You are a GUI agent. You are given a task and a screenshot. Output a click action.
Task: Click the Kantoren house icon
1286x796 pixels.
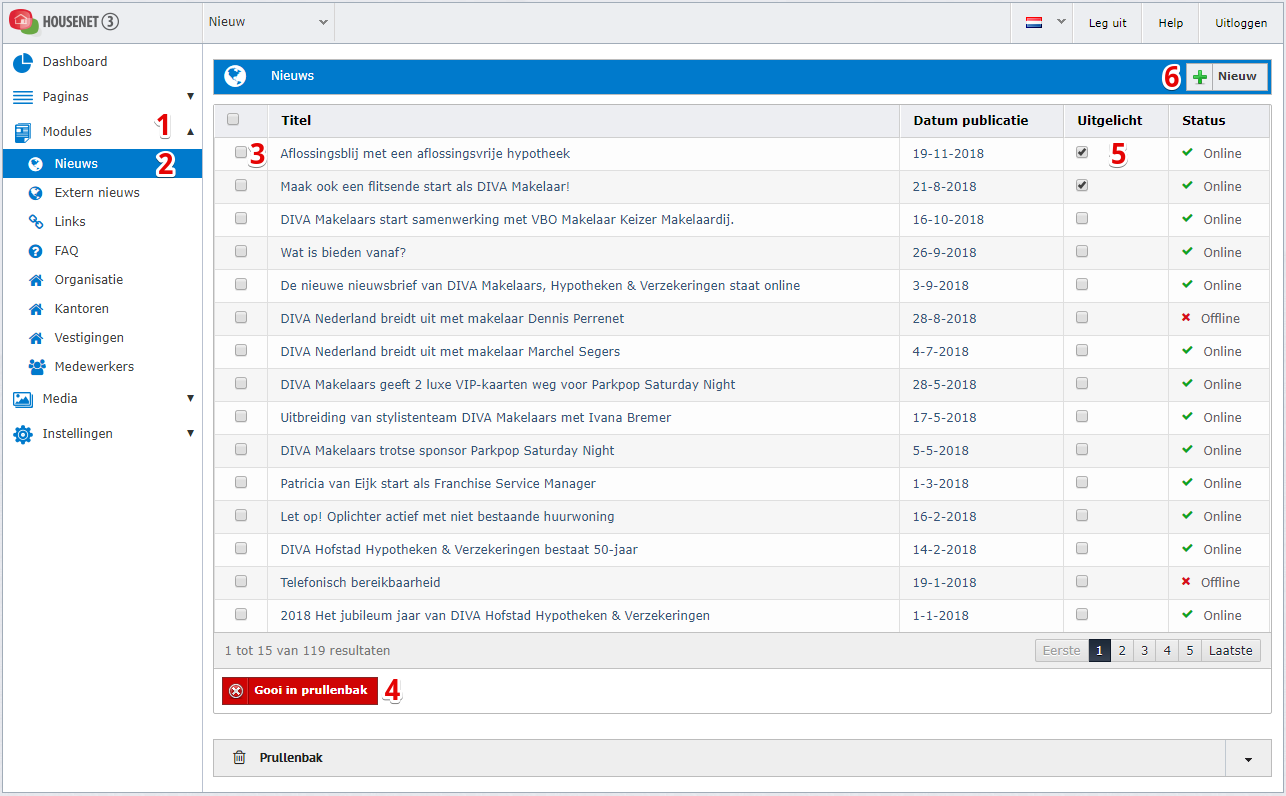point(36,309)
